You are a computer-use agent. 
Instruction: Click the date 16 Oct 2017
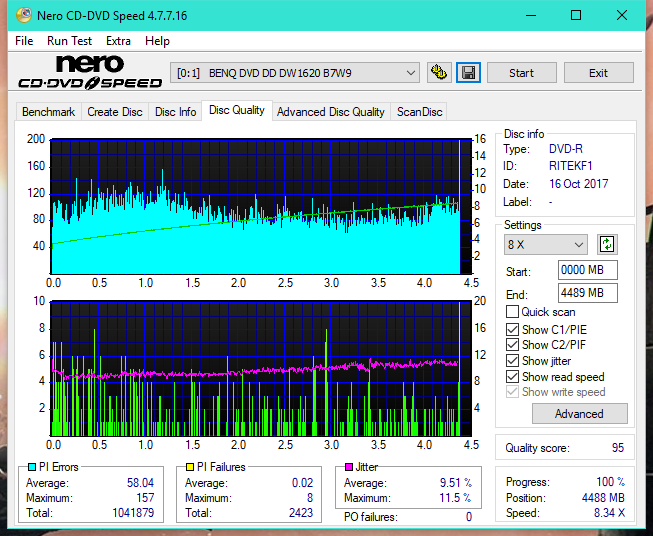578,184
